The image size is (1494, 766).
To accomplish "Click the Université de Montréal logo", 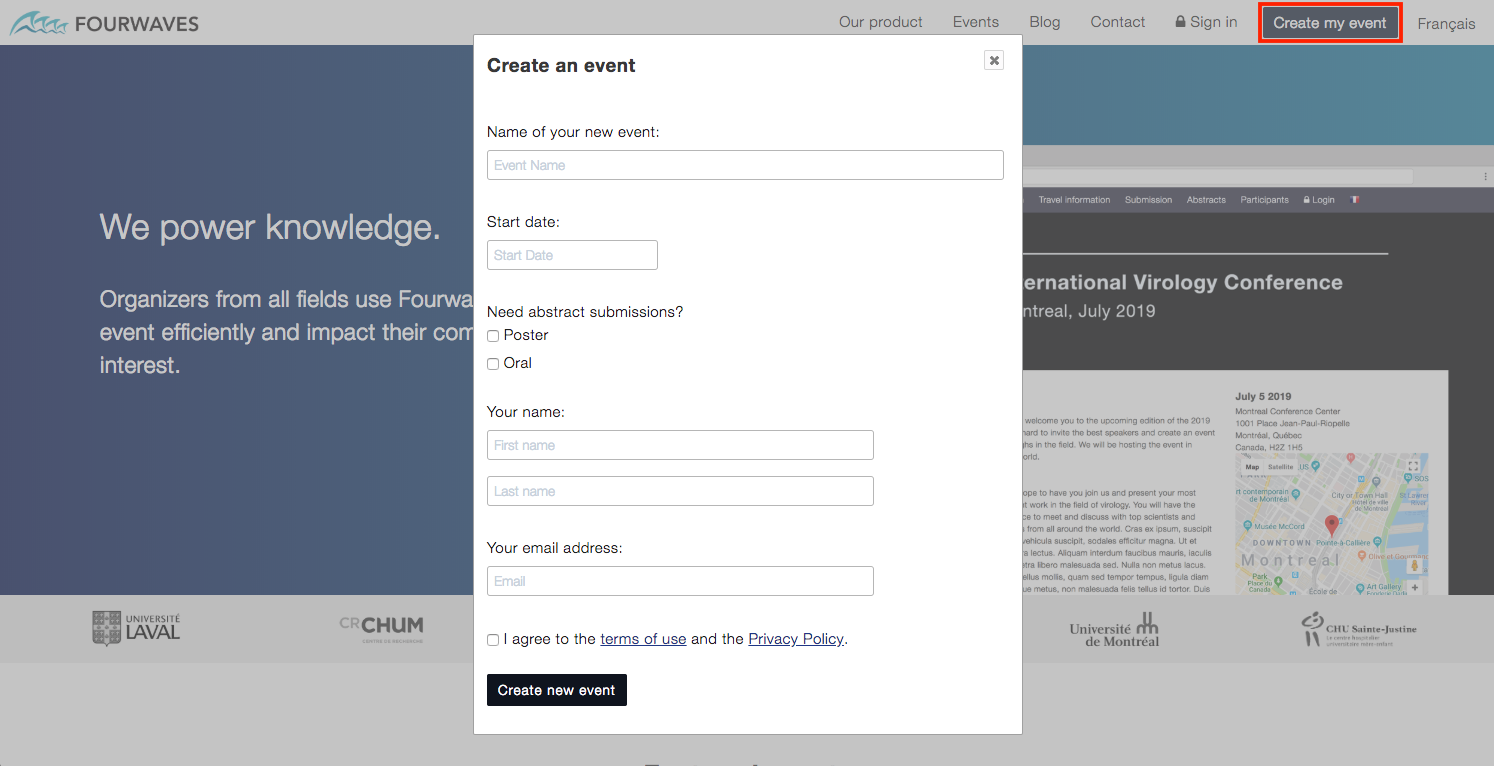I will (x=1114, y=630).
